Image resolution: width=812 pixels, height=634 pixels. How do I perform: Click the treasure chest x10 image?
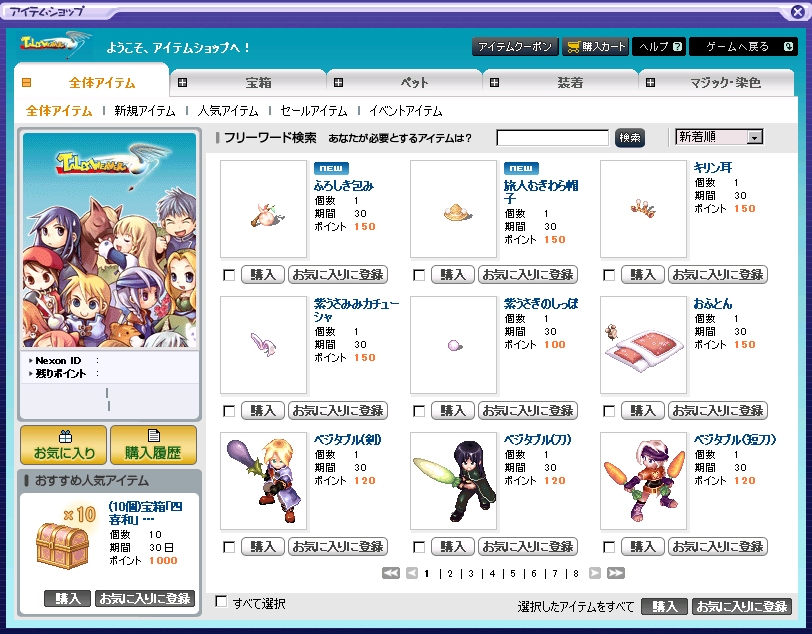pos(65,539)
